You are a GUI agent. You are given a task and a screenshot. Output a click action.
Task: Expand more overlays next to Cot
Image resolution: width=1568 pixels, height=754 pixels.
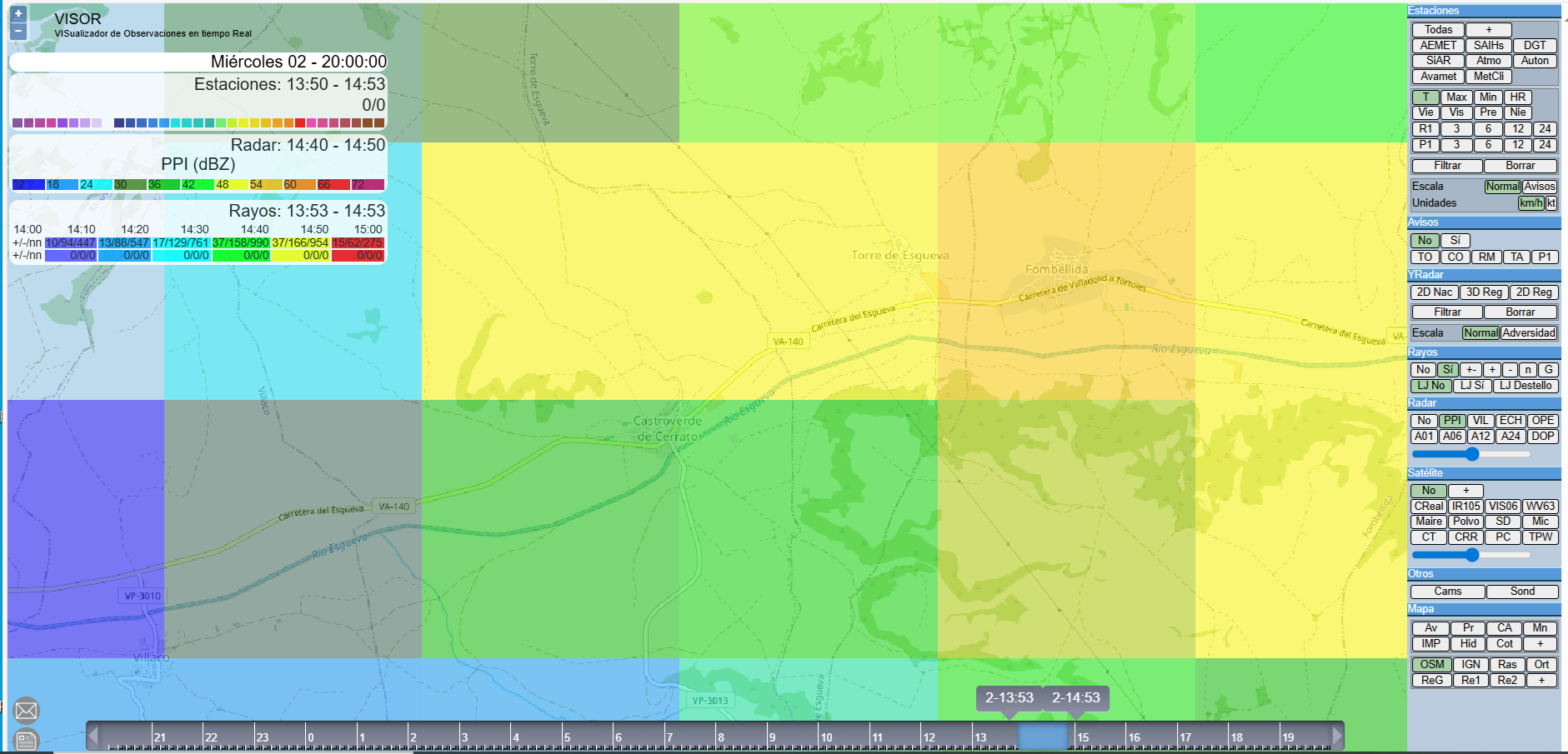click(1540, 644)
